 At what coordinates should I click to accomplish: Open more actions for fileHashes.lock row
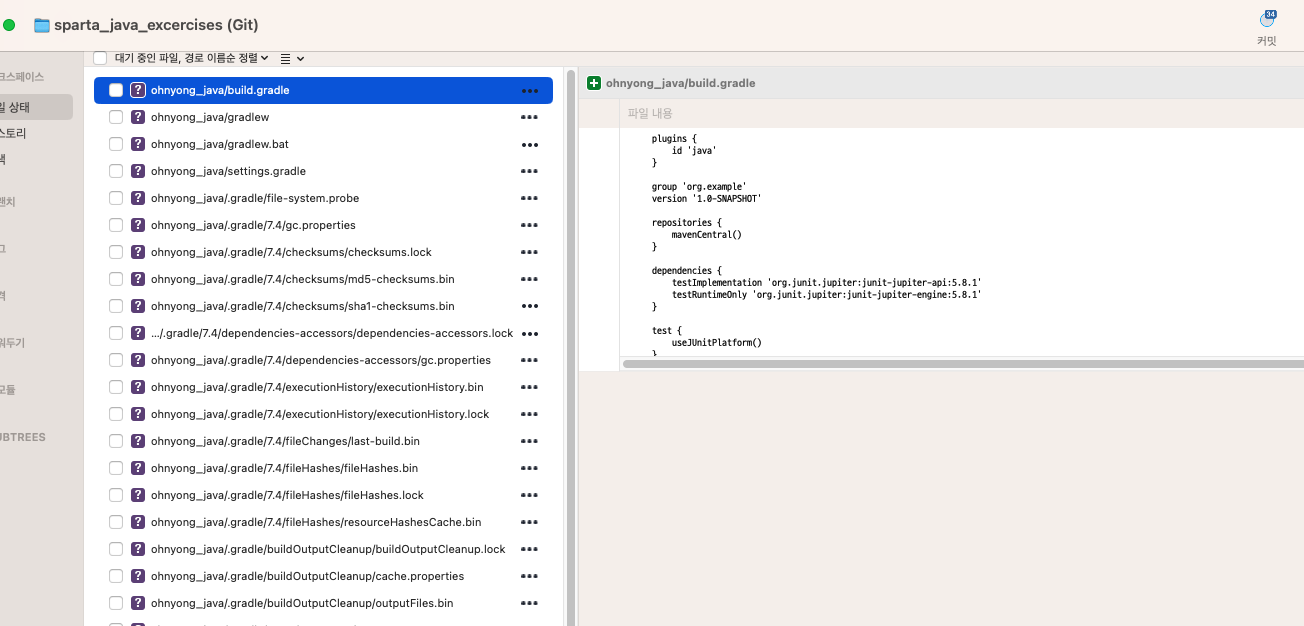pos(530,496)
